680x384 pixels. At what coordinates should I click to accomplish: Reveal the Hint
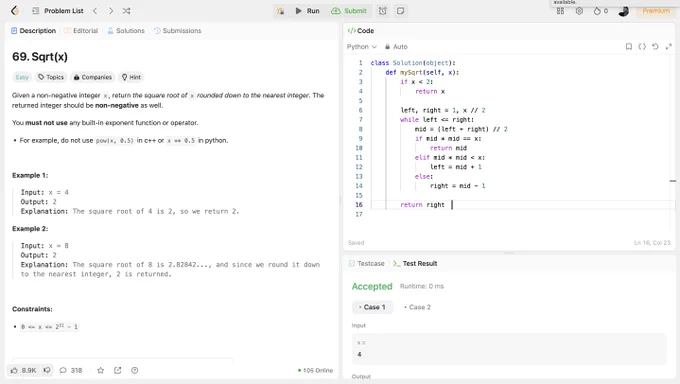point(131,77)
